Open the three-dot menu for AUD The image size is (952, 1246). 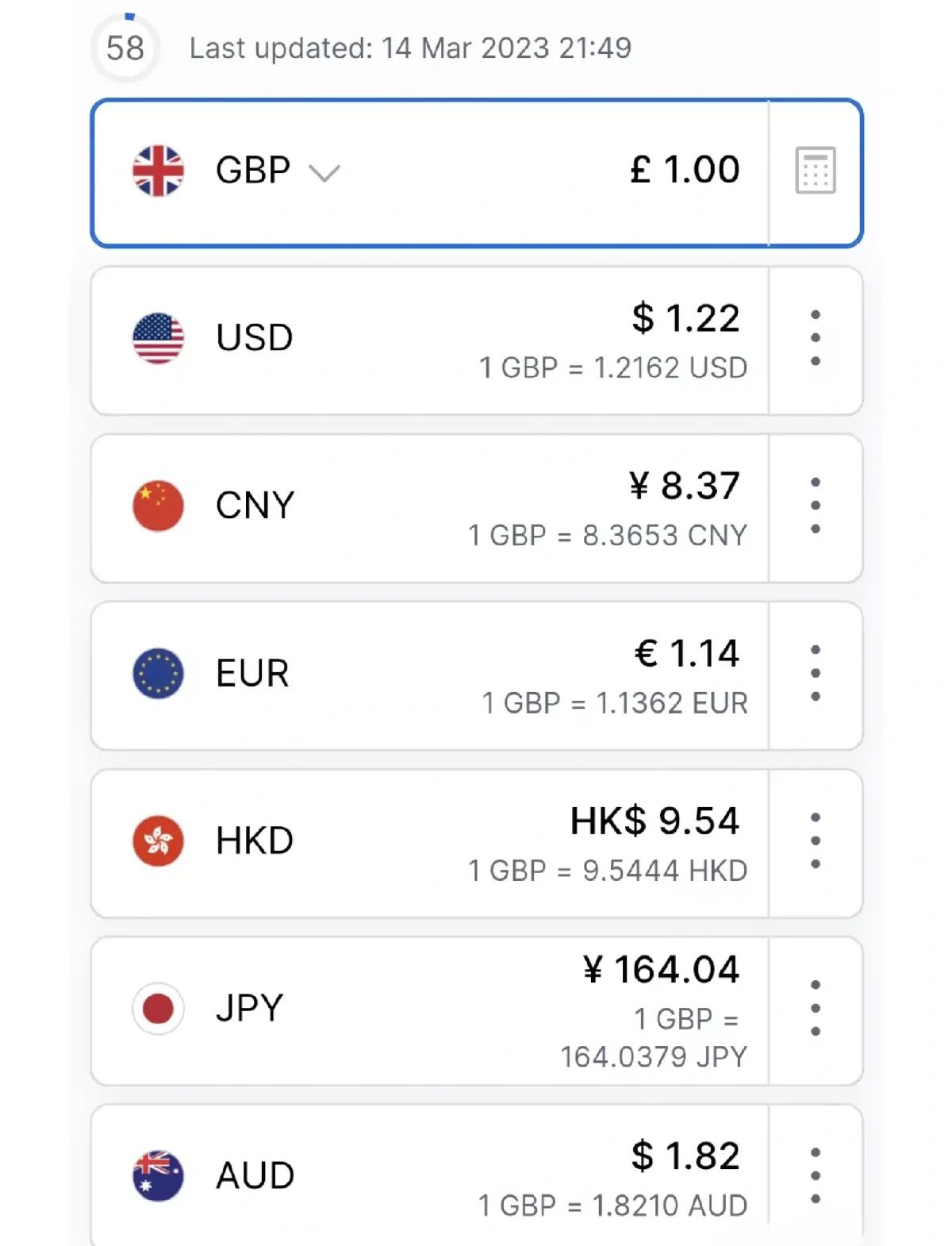pyautogui.click(x=815, y=1175)
